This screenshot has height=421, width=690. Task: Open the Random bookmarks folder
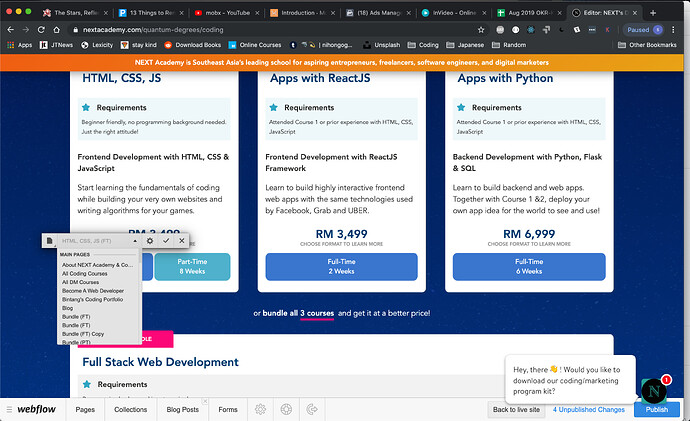pos(509,45)
